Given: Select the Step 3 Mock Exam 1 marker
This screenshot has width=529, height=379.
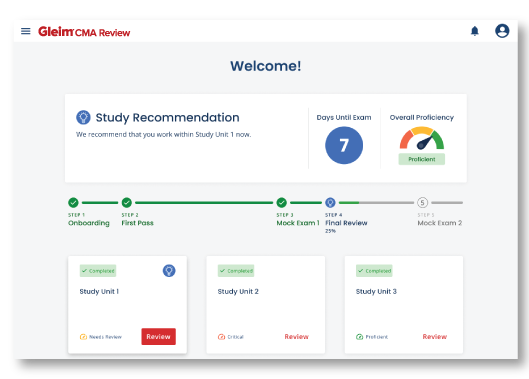Looking at the screenshot, I should point(282,202).
